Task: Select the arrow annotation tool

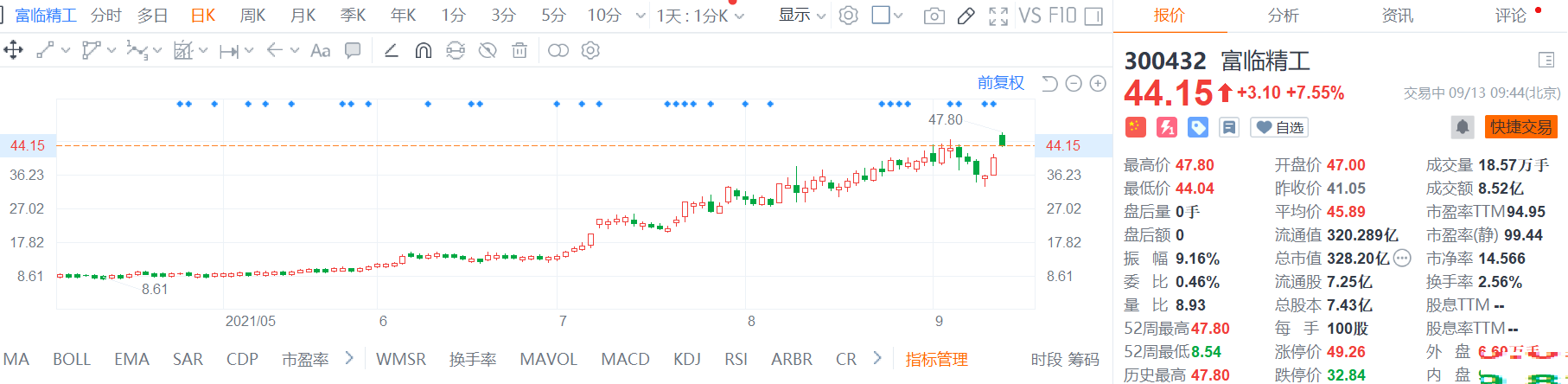Action: pyautogui.click(x=275, y=50)
